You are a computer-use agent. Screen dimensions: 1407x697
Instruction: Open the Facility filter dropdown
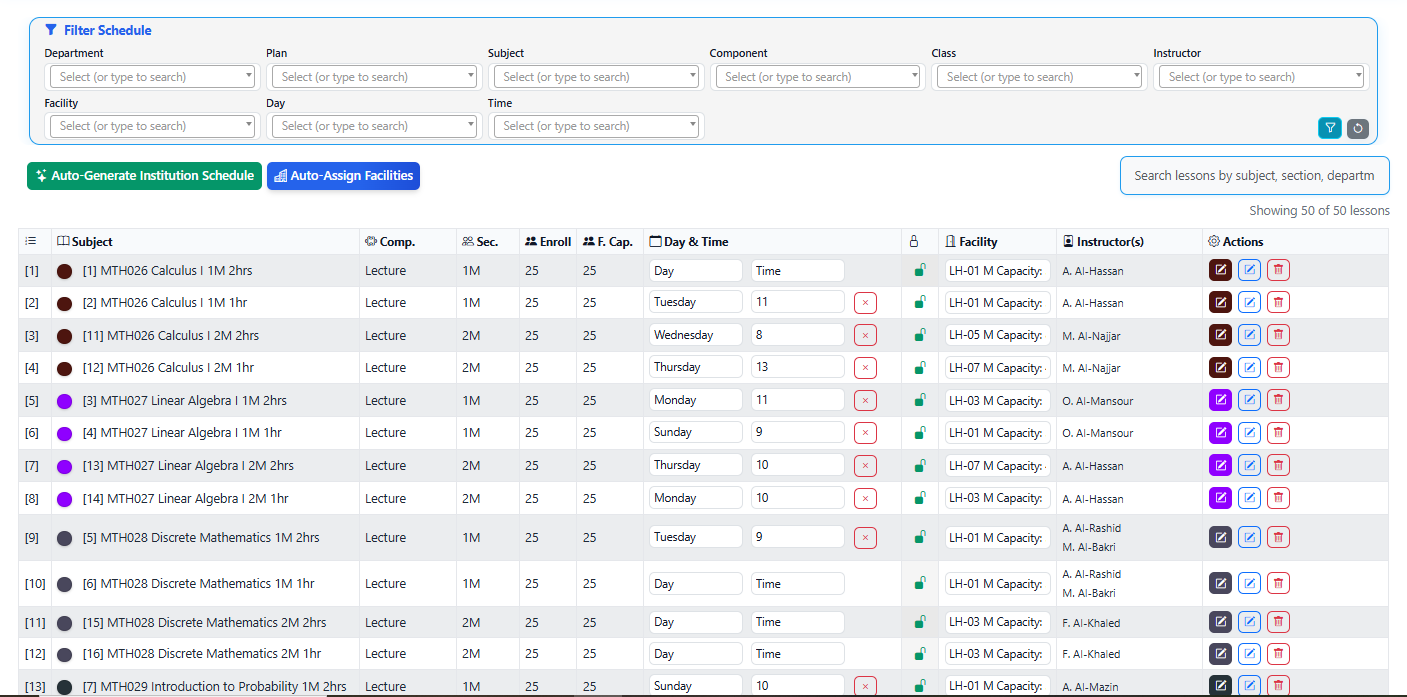152,126
